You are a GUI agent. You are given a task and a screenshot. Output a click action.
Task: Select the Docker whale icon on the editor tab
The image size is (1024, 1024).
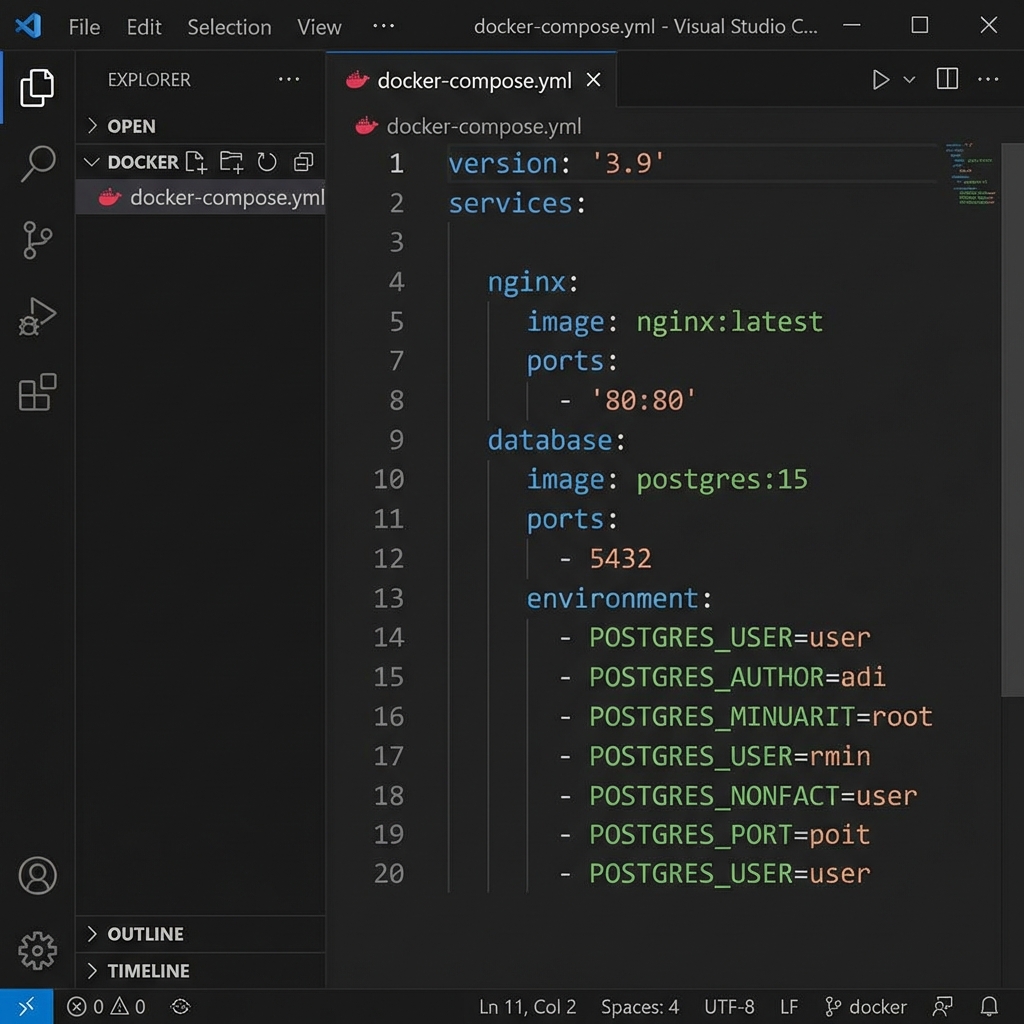point(357,80)
